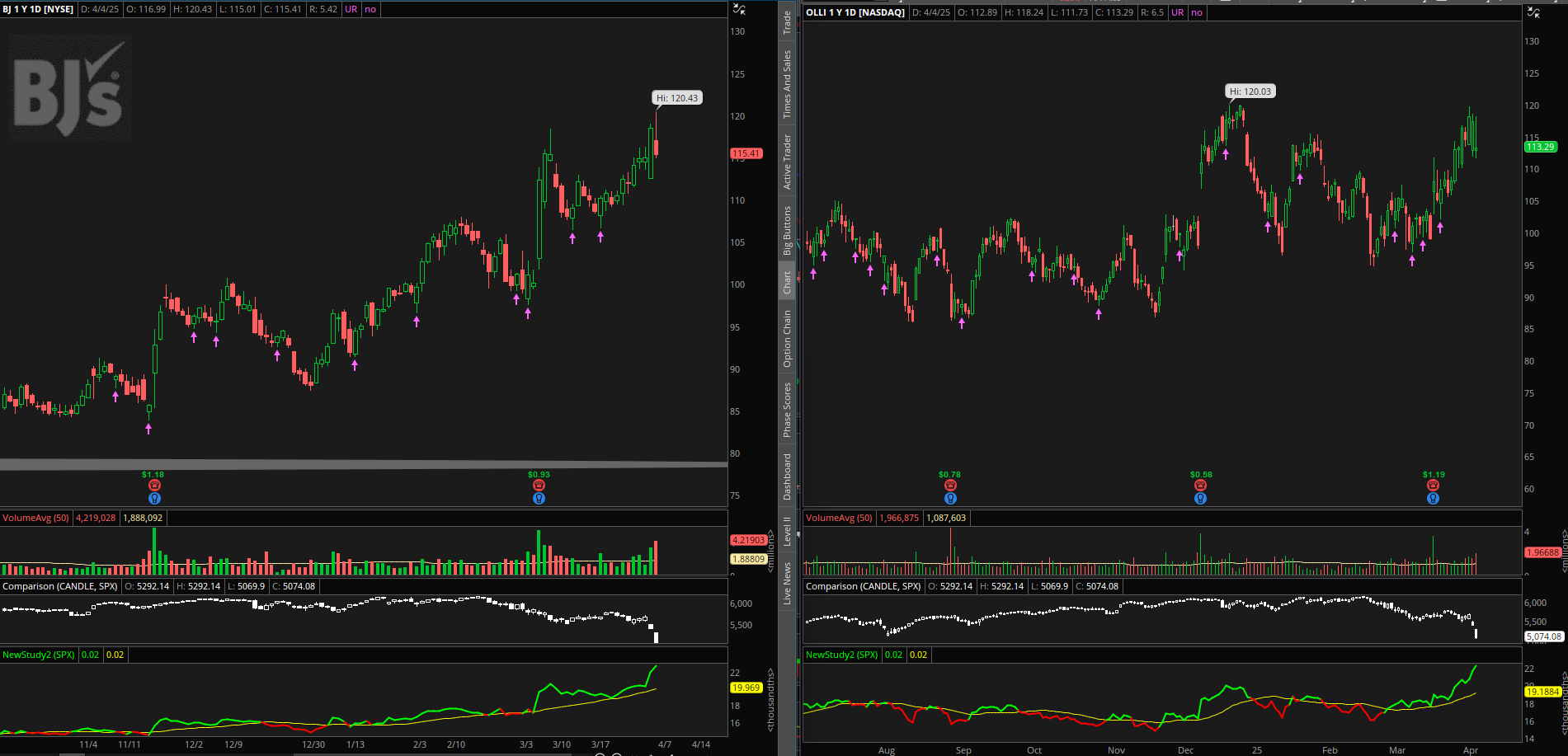Open OLLI earnings phone icon under $0.58

point(1200,486)
